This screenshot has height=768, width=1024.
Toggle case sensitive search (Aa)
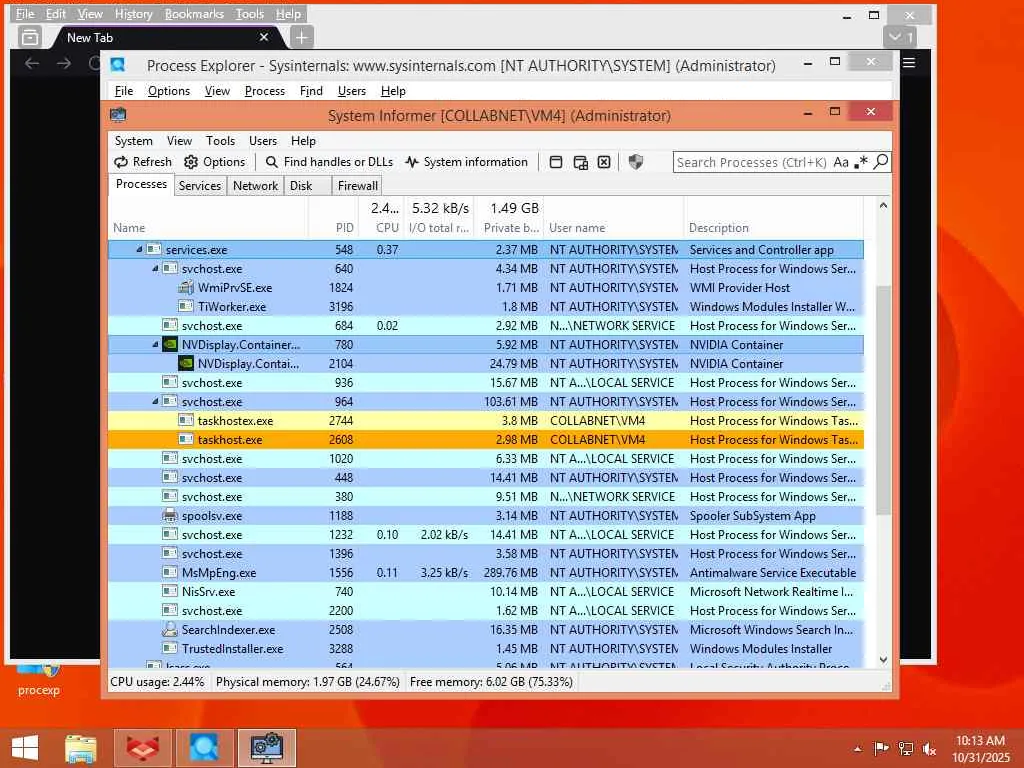841,162
